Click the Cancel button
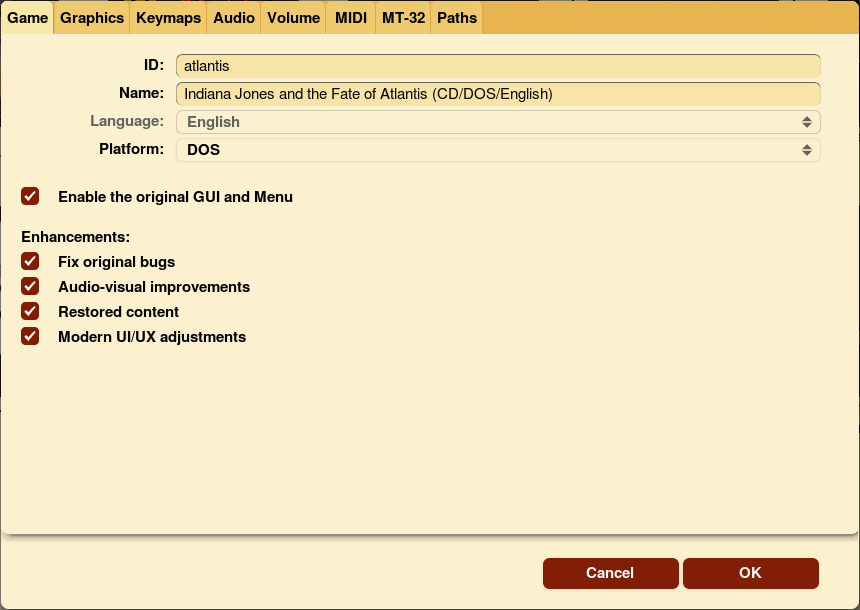 610,573
